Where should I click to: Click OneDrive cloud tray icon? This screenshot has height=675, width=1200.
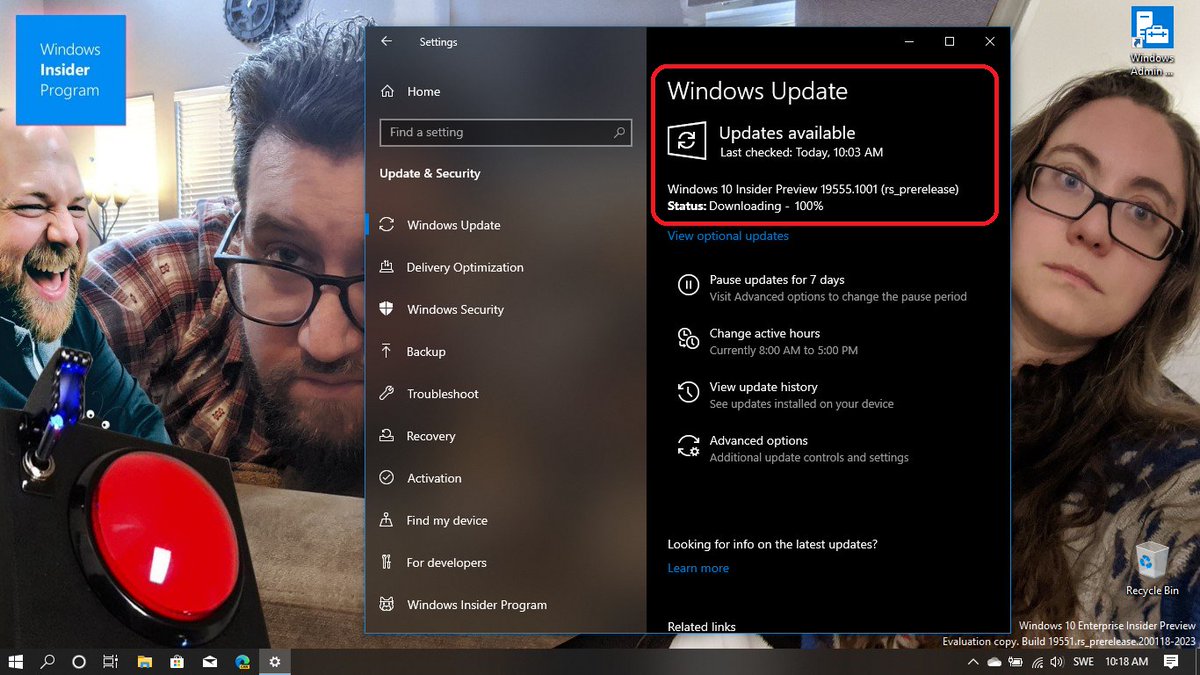tap(994, 662)
